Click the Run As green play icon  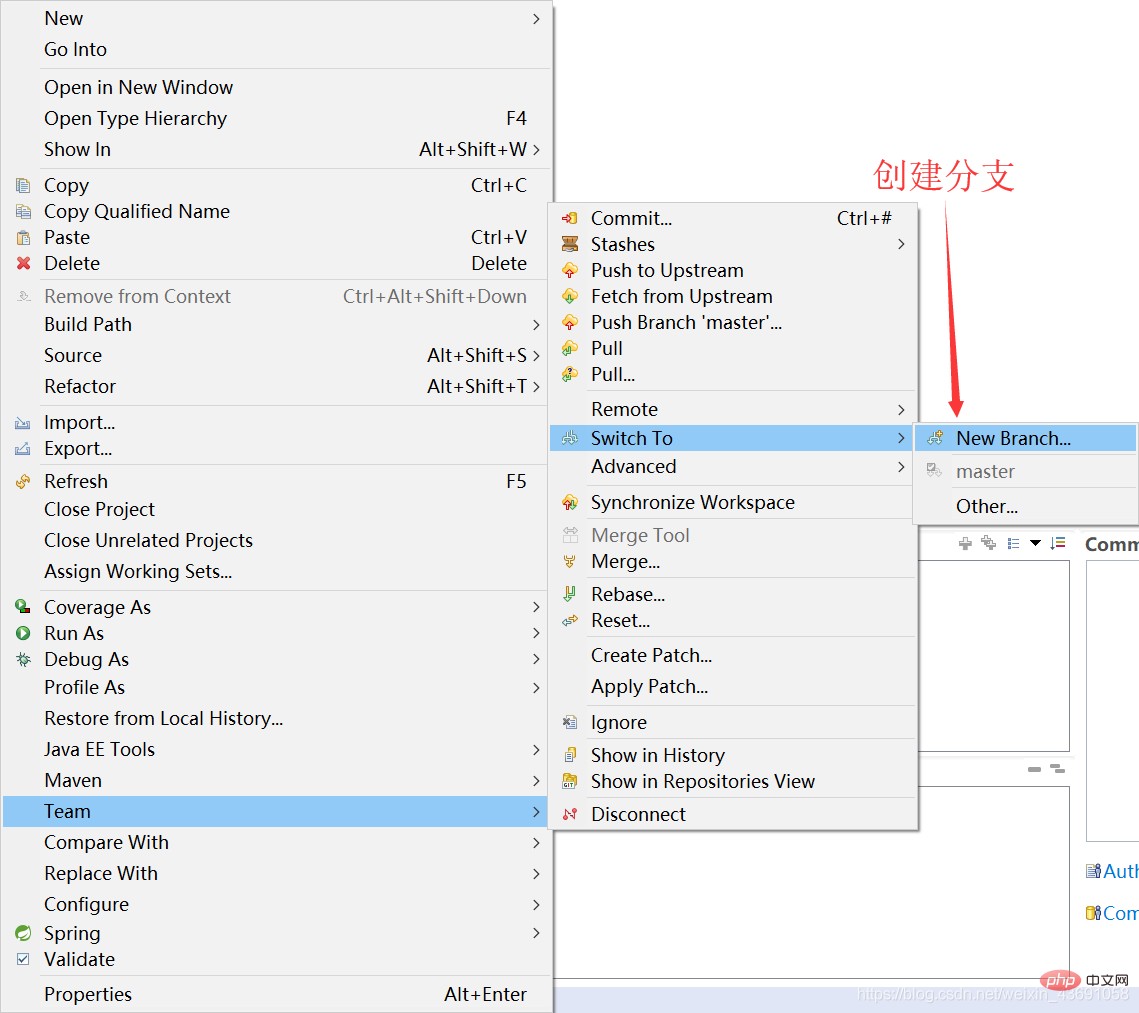[x=23, y=633]
